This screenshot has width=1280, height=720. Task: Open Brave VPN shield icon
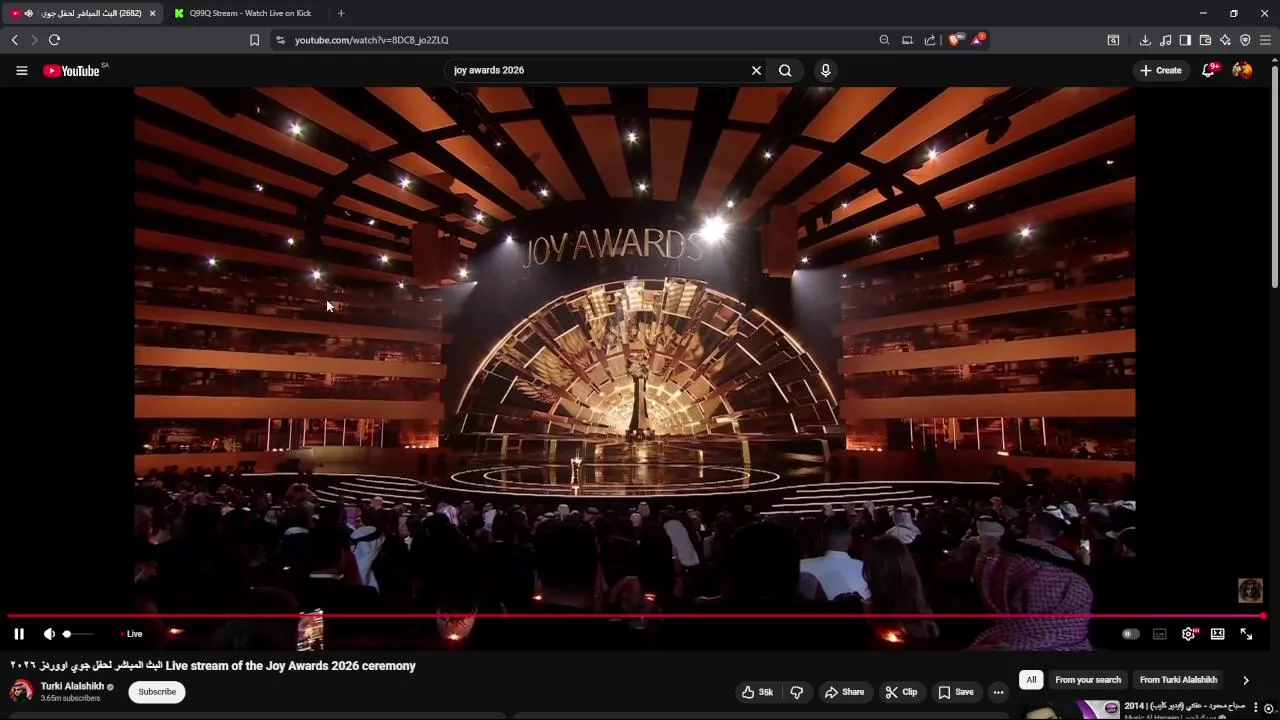1245,40
